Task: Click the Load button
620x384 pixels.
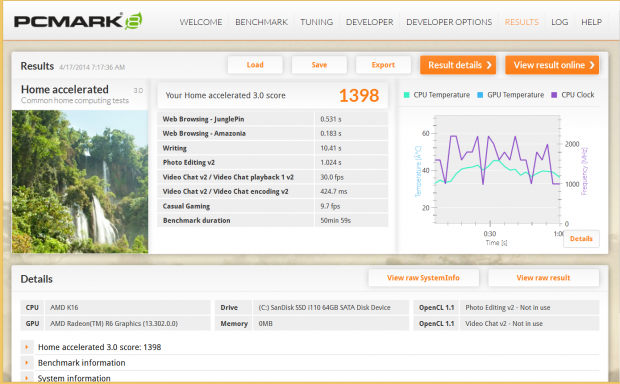Action: pyautogui.click(x=255, y=65)
